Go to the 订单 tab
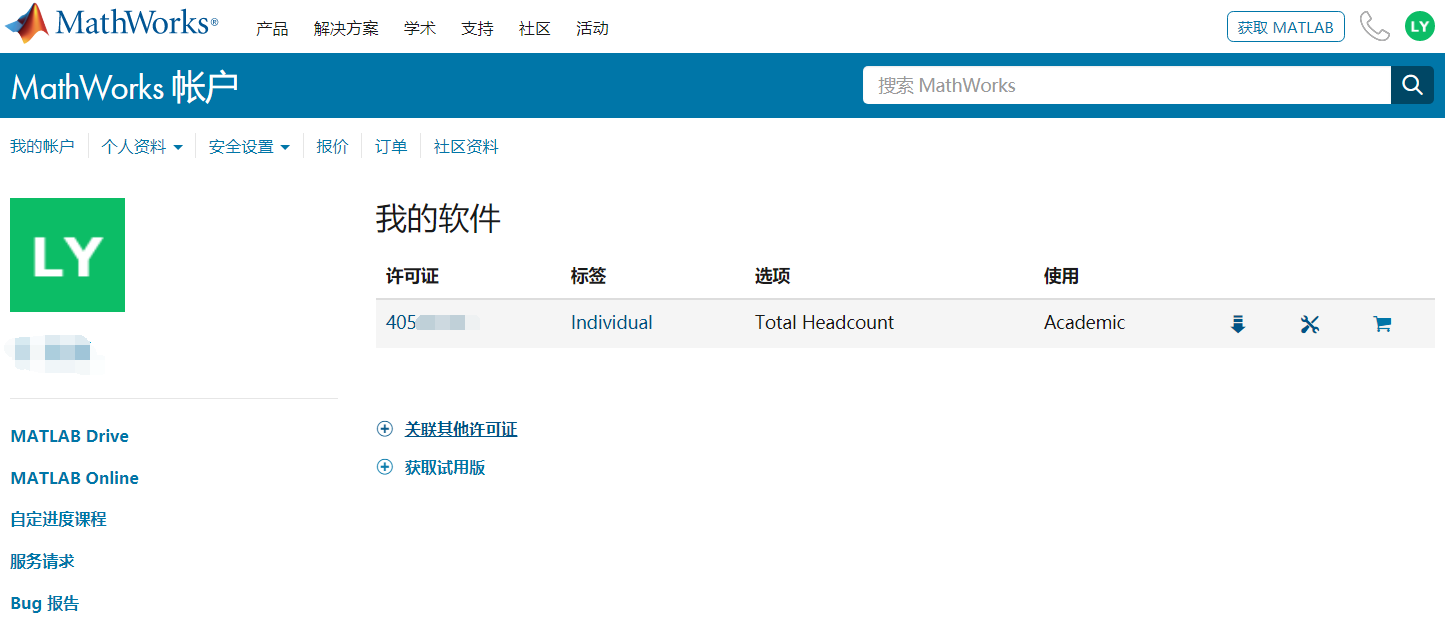This screenshot has height=632, width=1445. tap(391, 147)
